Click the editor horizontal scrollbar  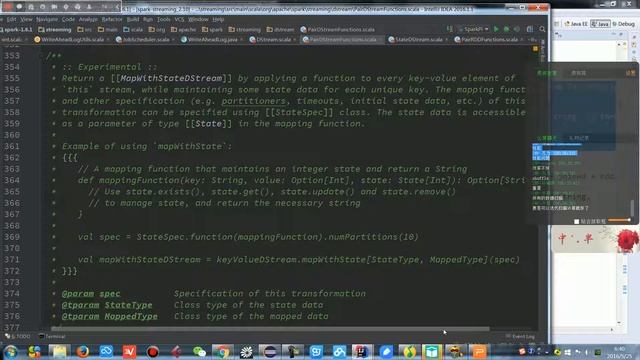[270, 328]
